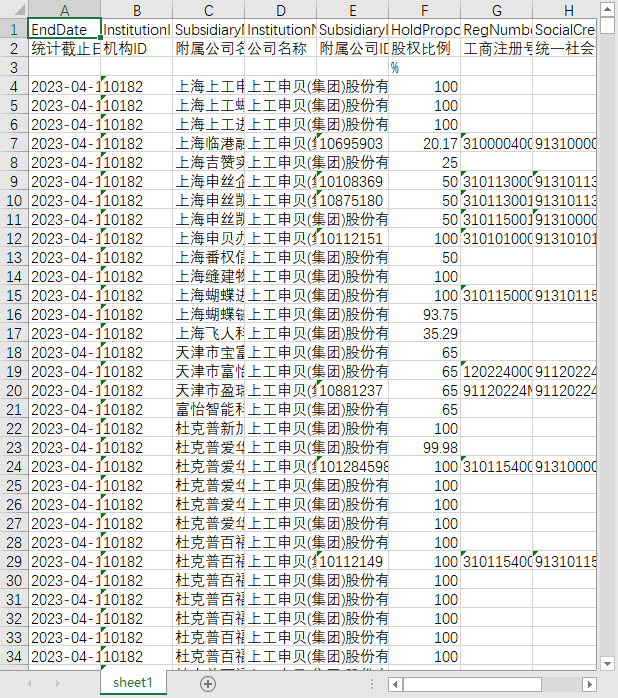Add a new sheet with plus icon
Image resolution: width=618 pixels, height=698 pixels.
pos(208,683)
